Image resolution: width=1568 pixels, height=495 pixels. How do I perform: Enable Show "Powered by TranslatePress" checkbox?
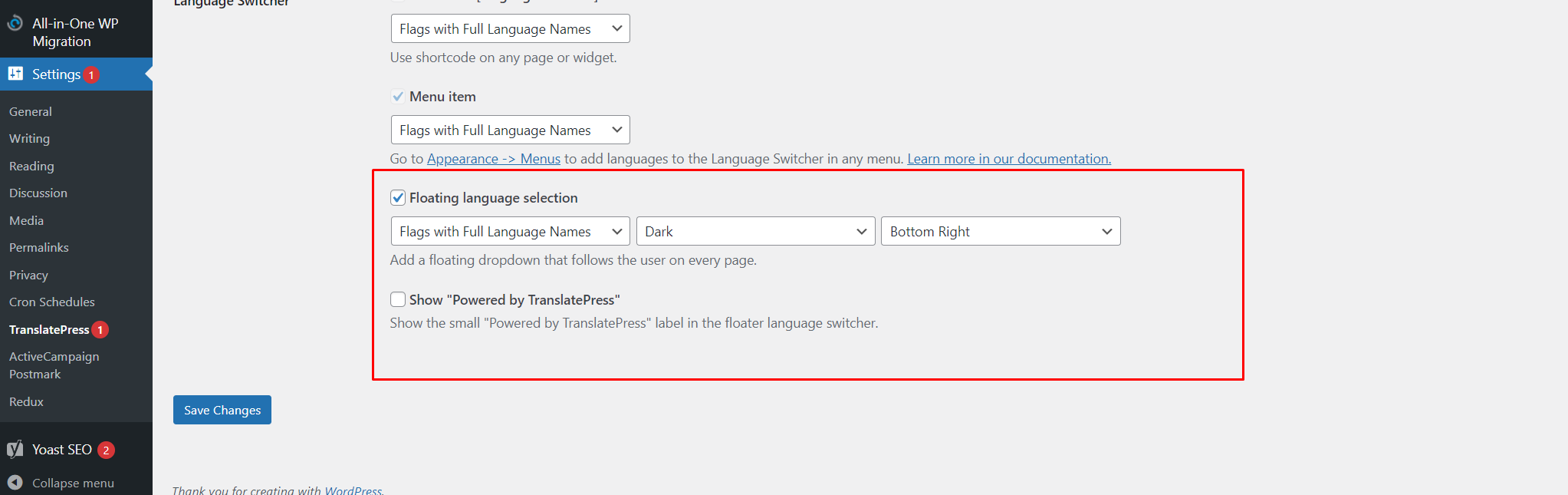[398, 299]
